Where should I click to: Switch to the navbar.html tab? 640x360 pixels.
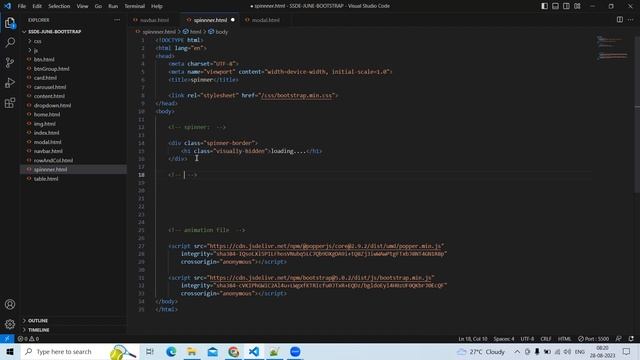pyautogui.click(x=154, y=20)
